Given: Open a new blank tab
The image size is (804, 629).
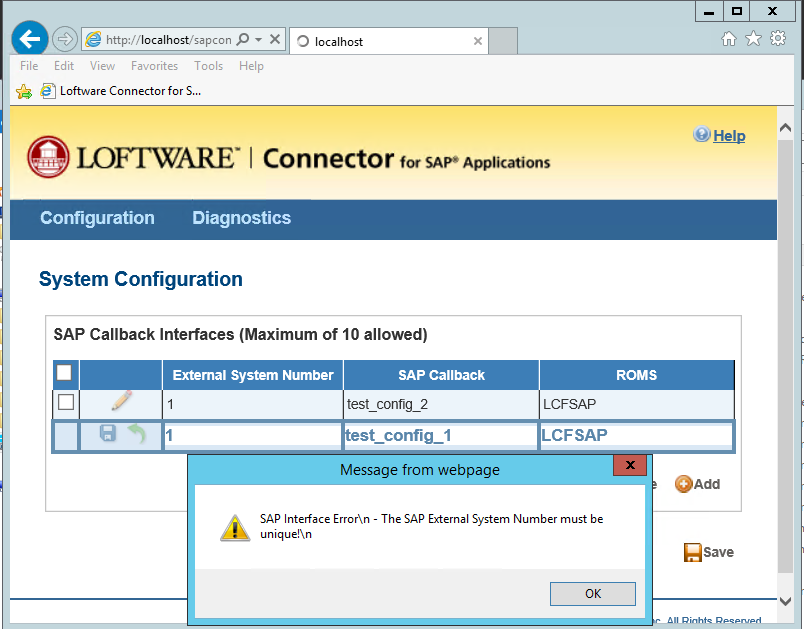Looking at the screenshot, I should point(502,41).
